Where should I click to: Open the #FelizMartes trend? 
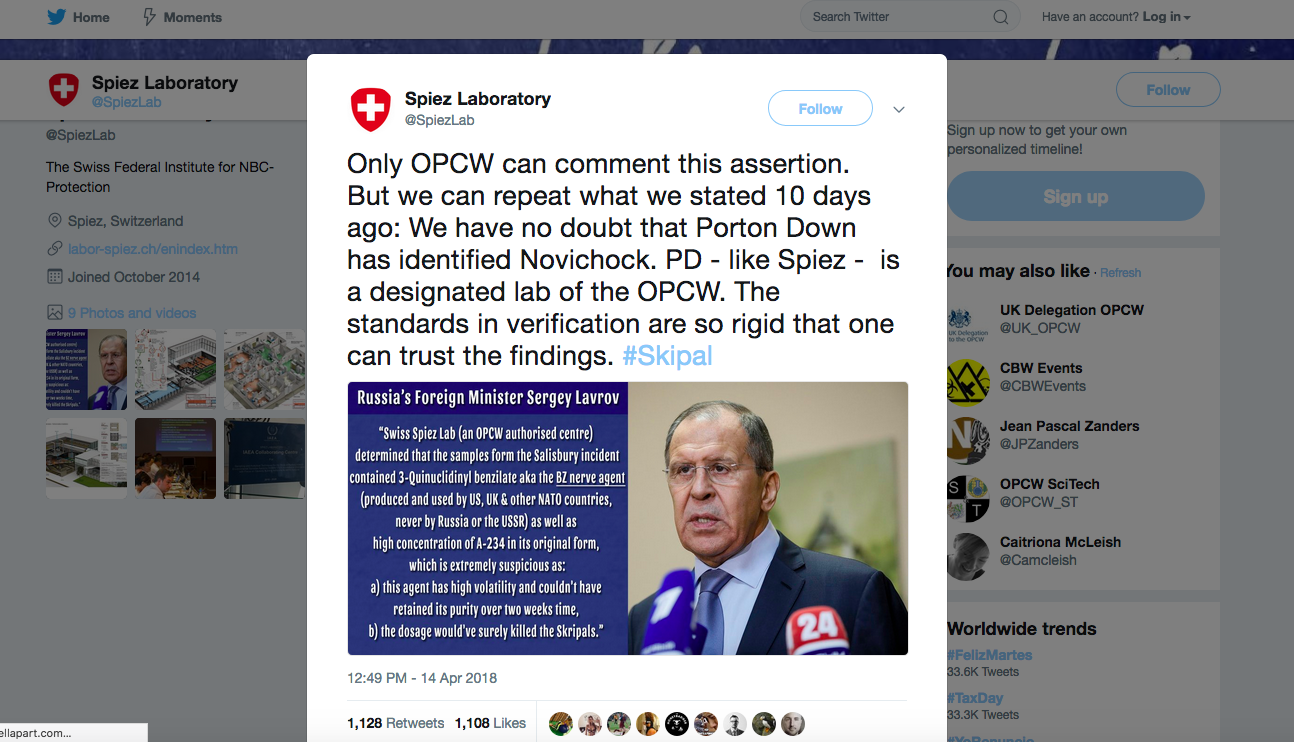(989, 655)
